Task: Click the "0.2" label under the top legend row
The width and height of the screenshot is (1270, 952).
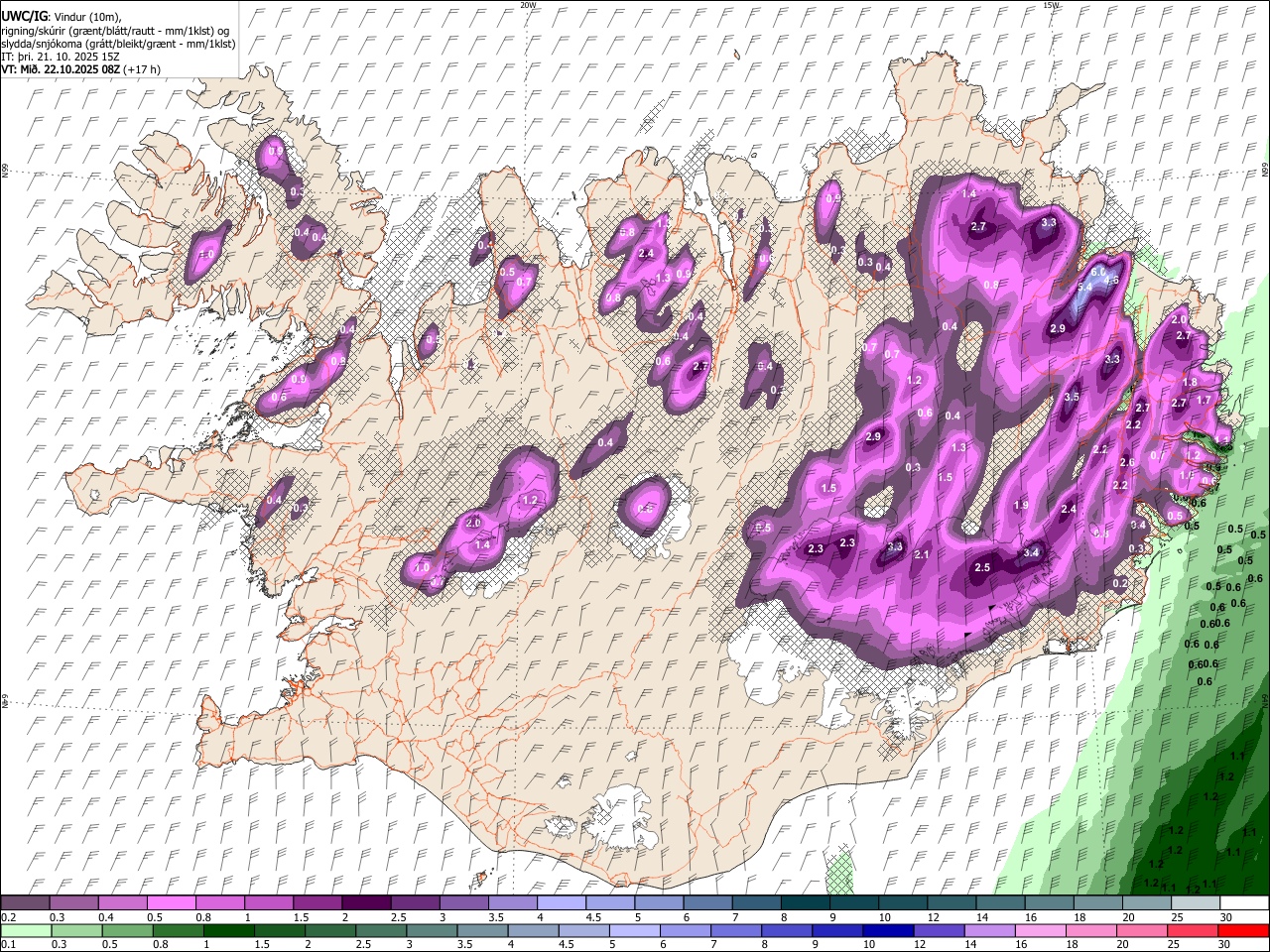Action: click(9, 917)
